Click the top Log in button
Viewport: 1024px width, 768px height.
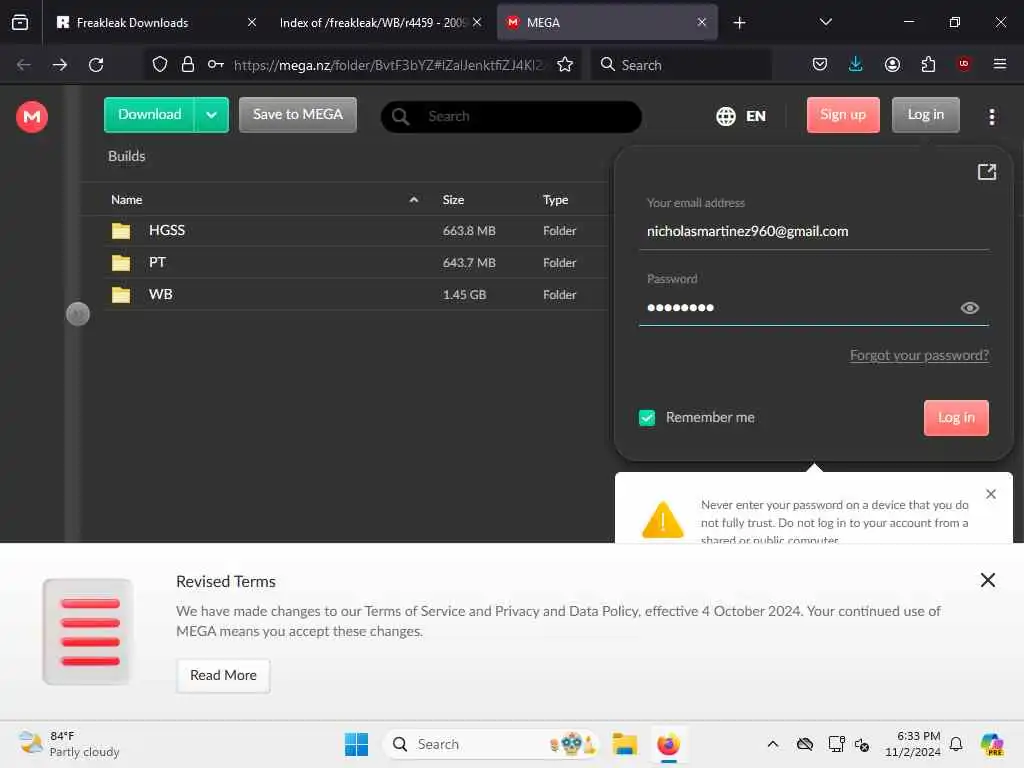click(925, 115)
